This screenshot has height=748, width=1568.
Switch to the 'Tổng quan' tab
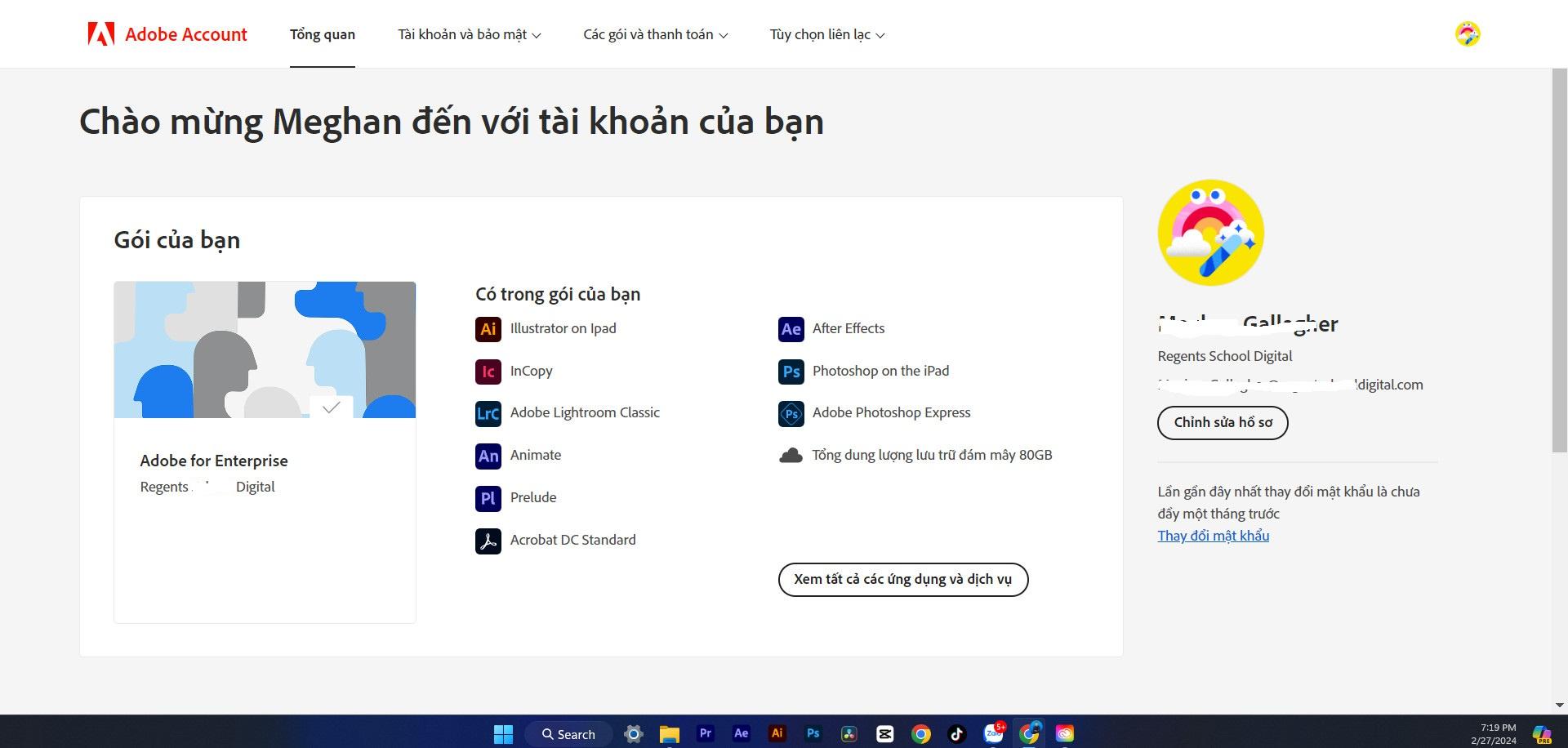coord(323,34)
